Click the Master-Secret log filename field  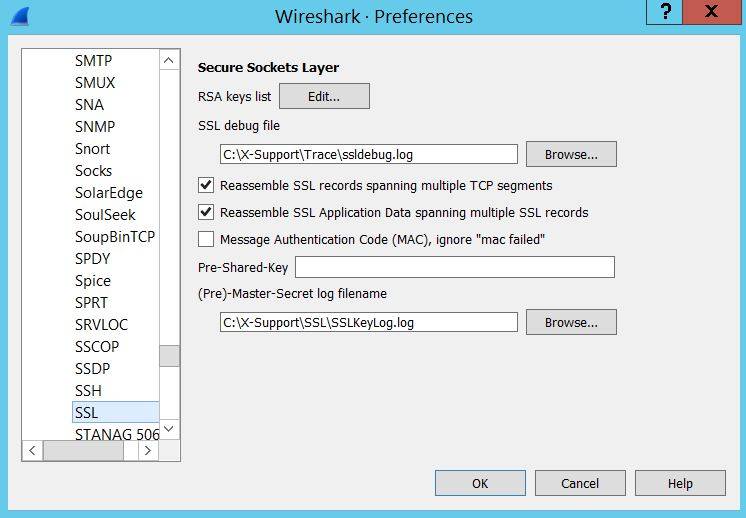pos(369,323)
